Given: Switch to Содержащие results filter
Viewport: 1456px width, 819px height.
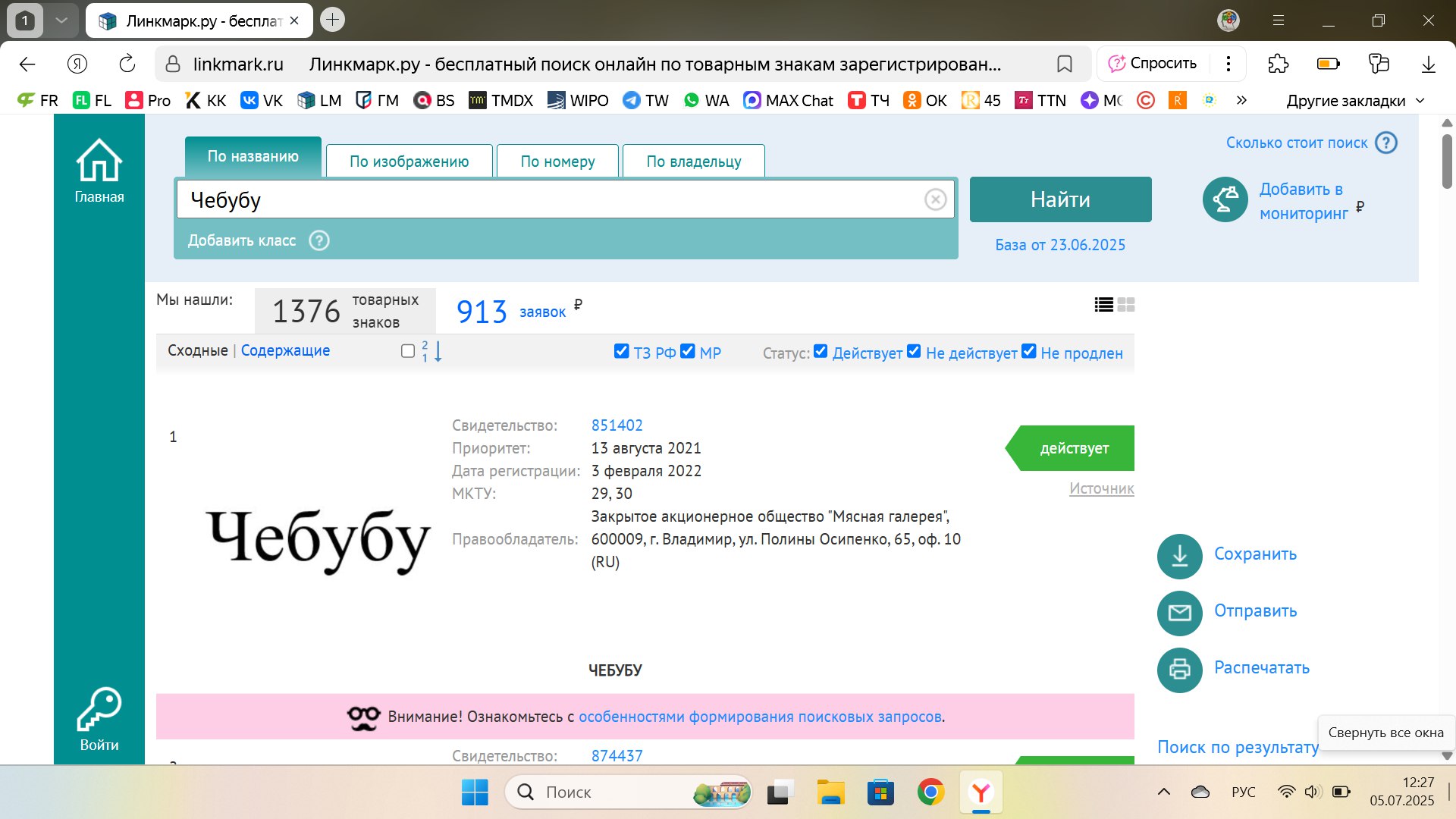Looking at the screenshot, I should (x=285, y=350).
